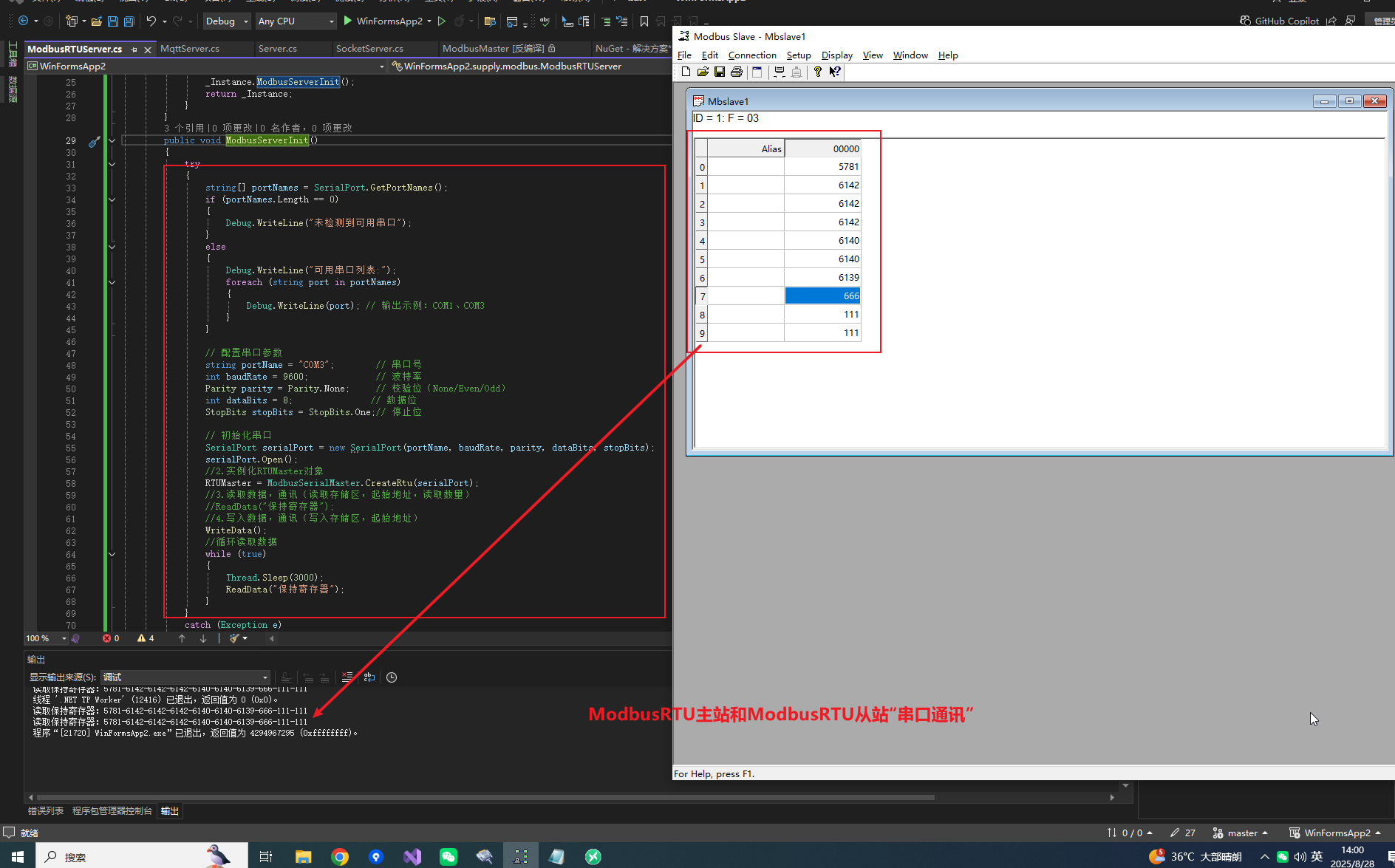This screenshot has width=1395, height=868.
Task: Open the 错误列表 error list tab
Action: (x=46, y=811)
